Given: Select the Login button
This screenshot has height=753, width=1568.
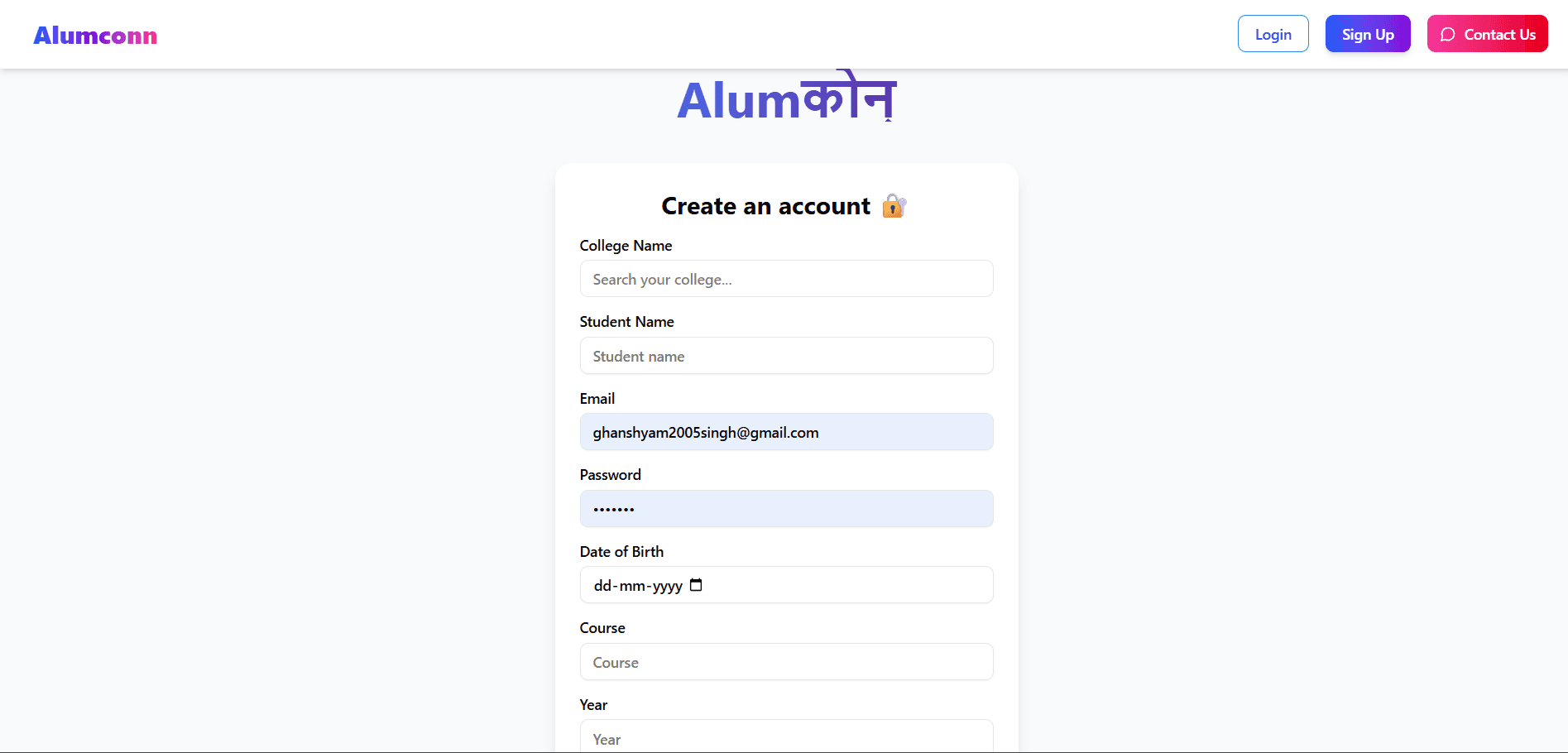Looking at the screenshot, I should coord(1273,34).
